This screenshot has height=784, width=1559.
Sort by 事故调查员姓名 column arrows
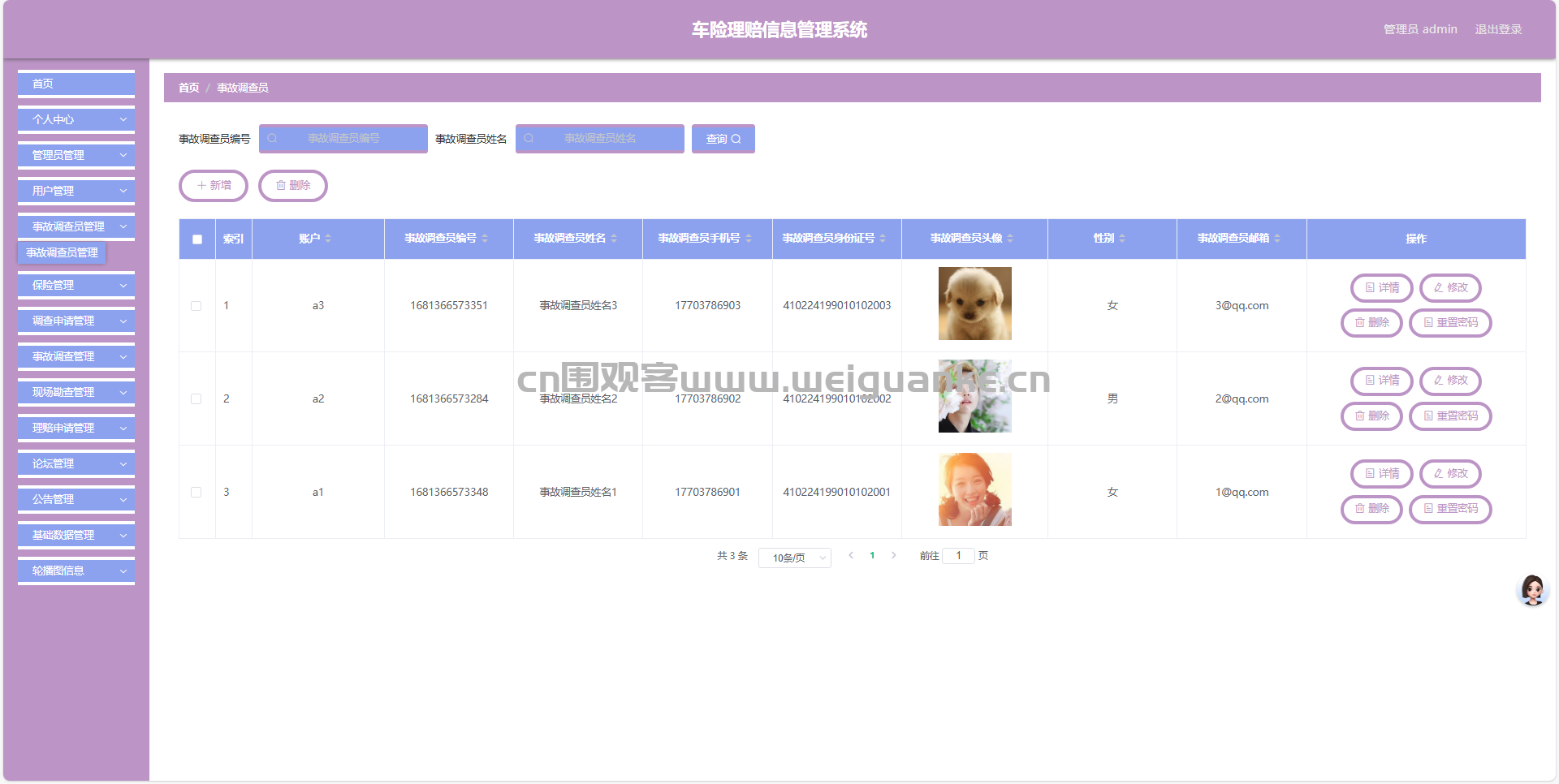tap(614, 239)
